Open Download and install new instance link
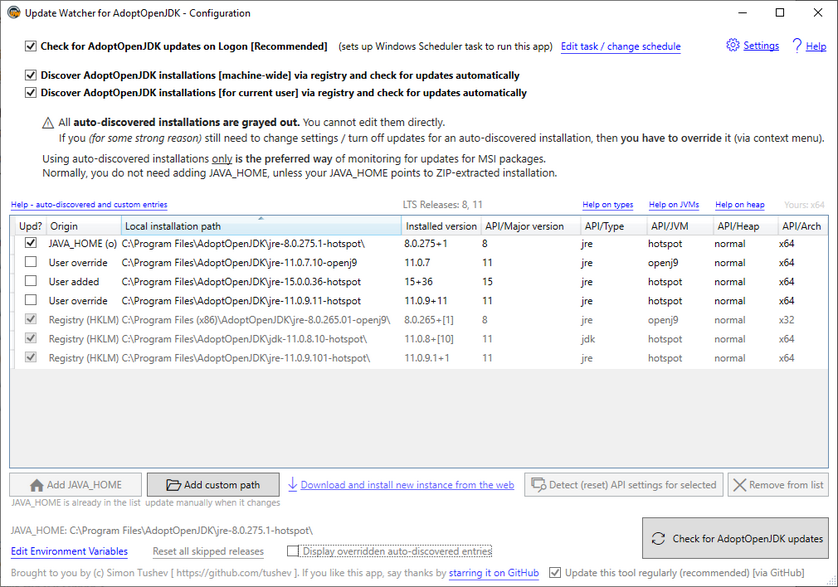The width and height of the screenshot is (838, 587). (x=407, y=485)
